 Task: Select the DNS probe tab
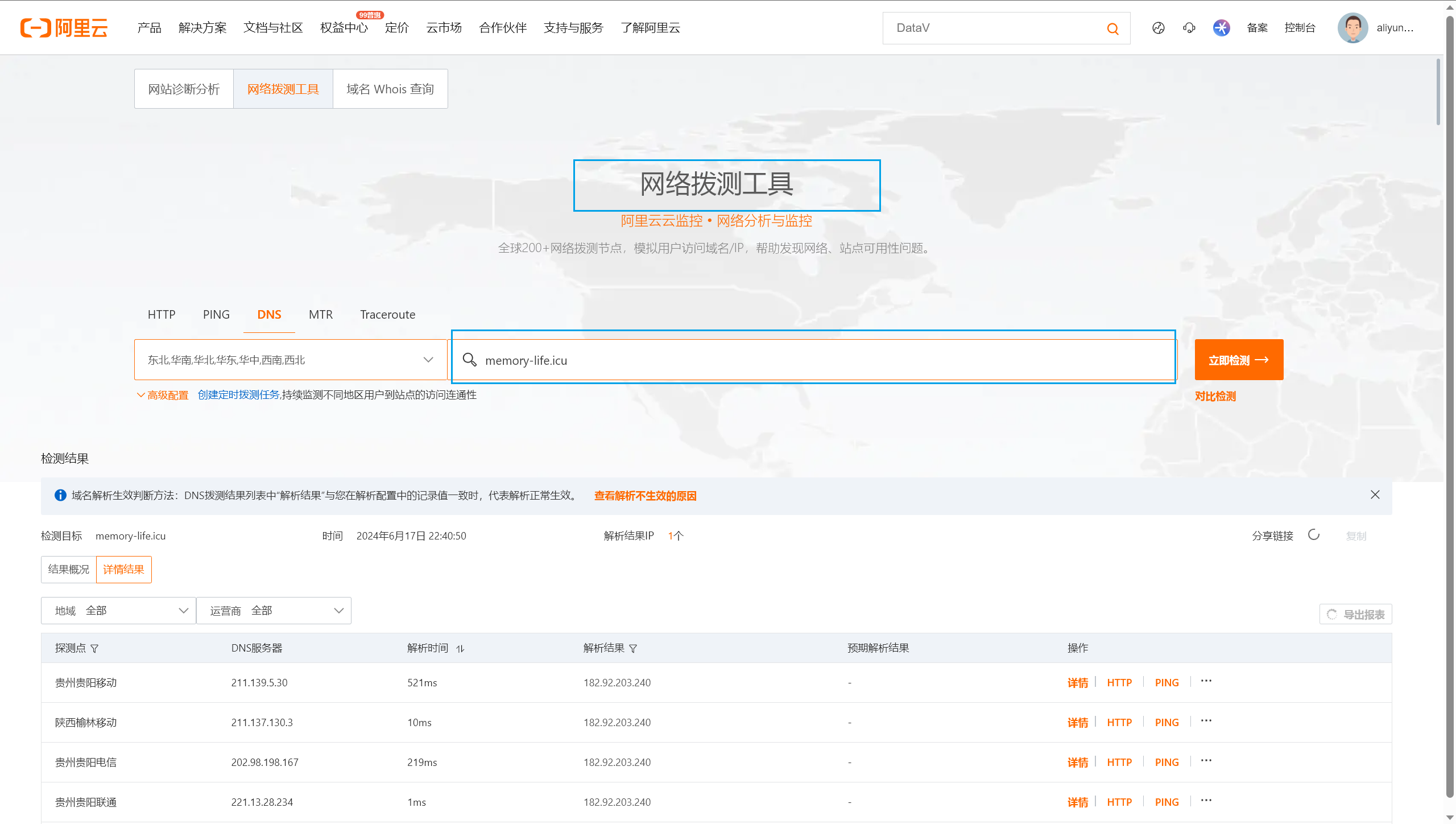tap(269, 315)
